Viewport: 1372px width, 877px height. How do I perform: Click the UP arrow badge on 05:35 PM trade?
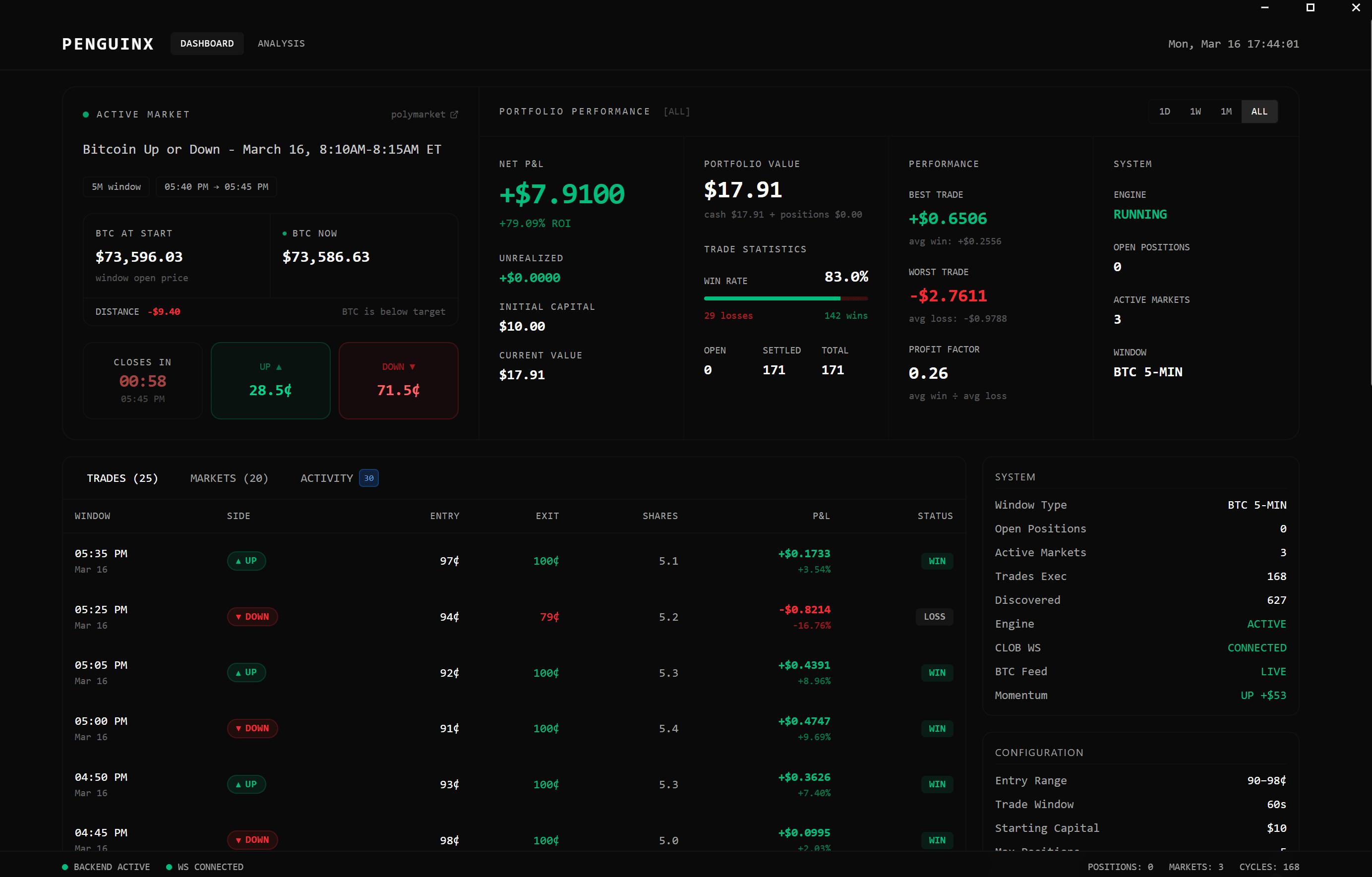point(246,561)
